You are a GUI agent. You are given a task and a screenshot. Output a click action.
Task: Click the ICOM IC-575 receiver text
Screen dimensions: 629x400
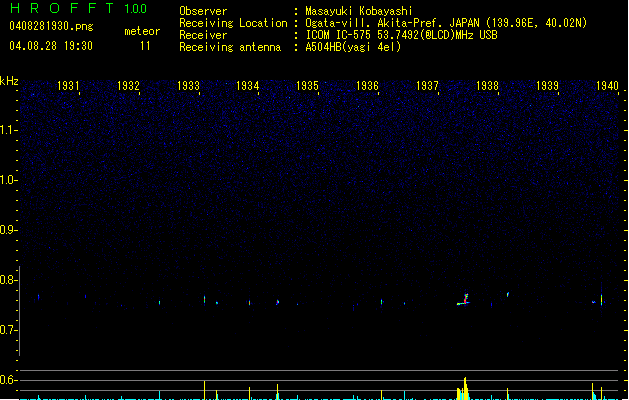coord(401,35)
